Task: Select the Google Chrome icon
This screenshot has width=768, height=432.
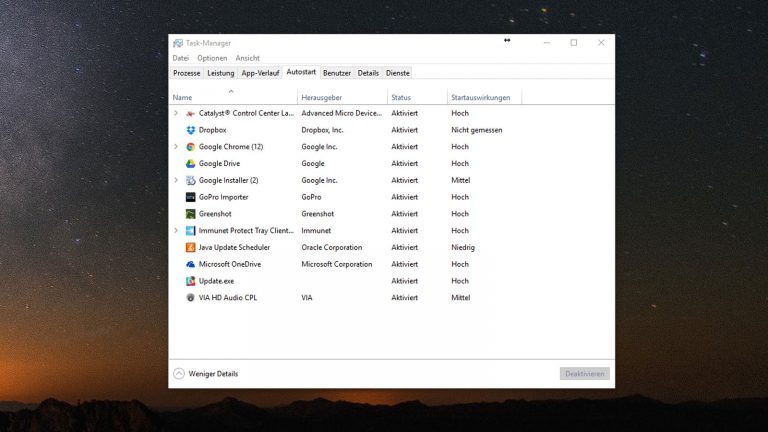Action: point(190,147)
